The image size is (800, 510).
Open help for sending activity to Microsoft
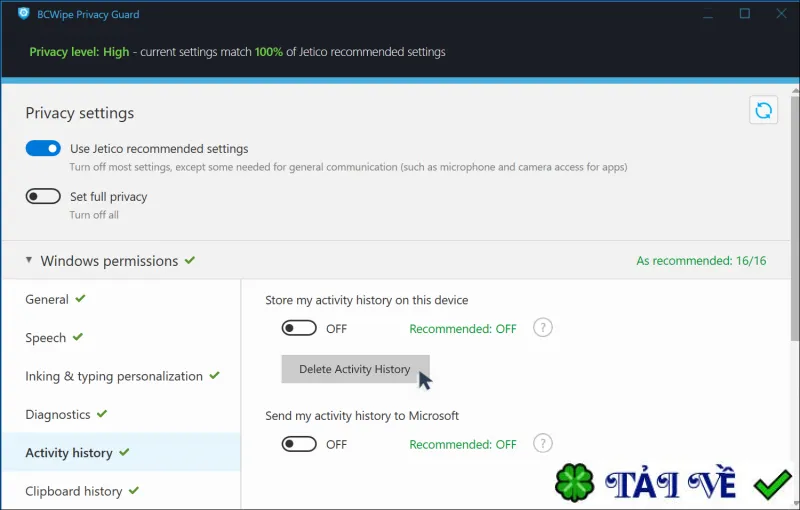(x=542, y=443)
